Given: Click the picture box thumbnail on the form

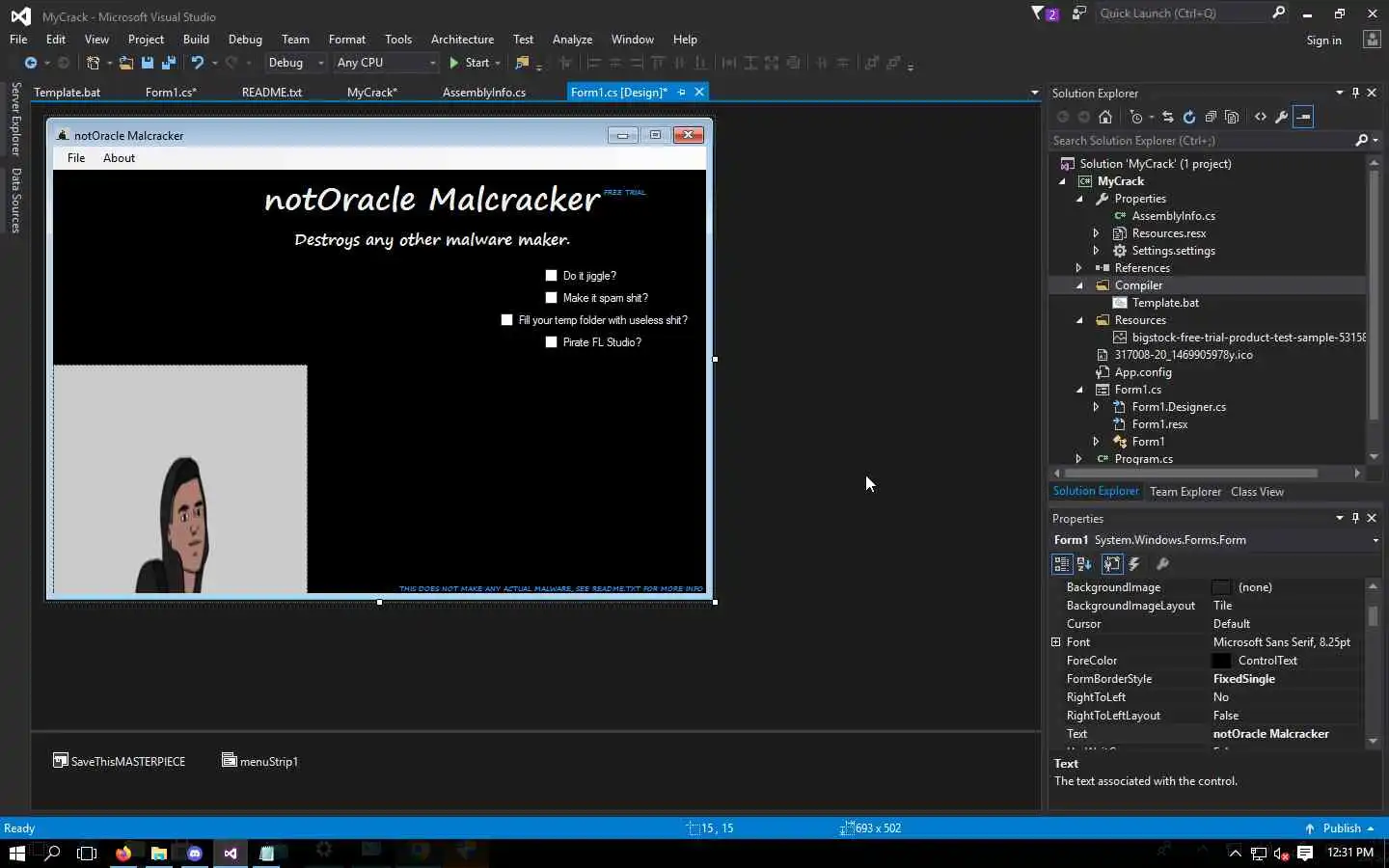Looking at the screenshot, I should [x=180, y=479].
